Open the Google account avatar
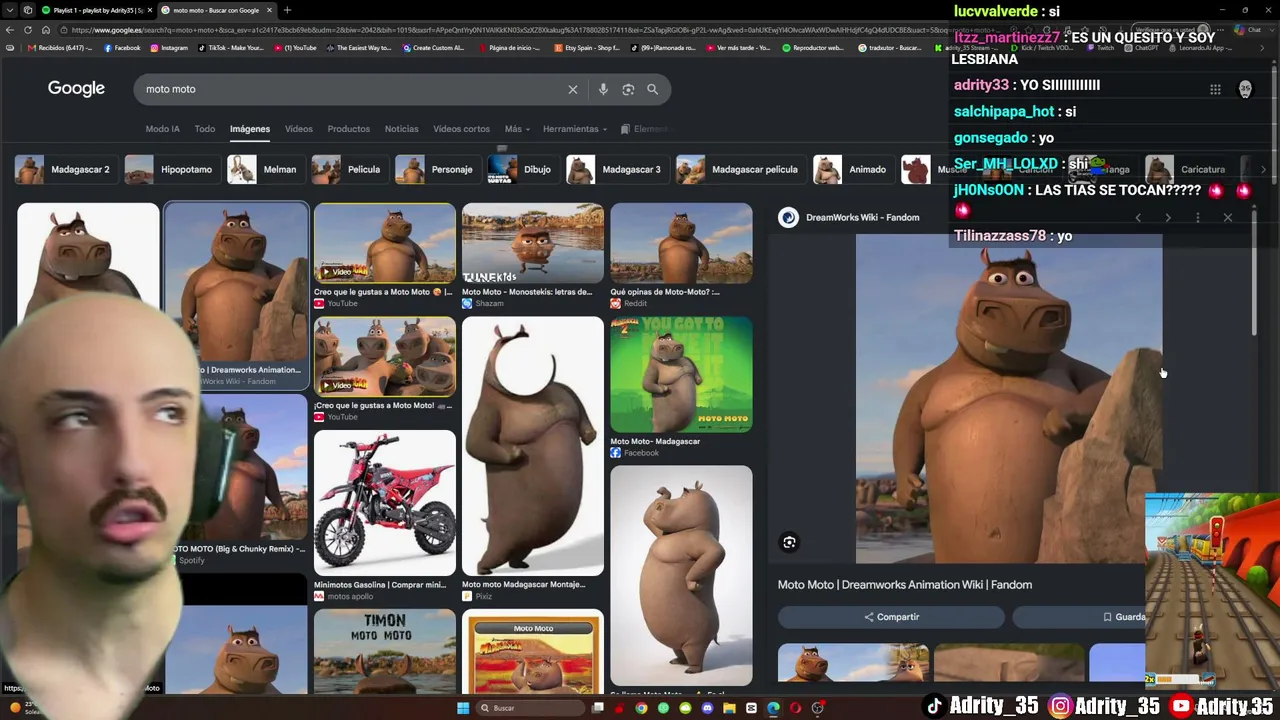Screen dimensions: 1280x720 (x=1245, y=90)
